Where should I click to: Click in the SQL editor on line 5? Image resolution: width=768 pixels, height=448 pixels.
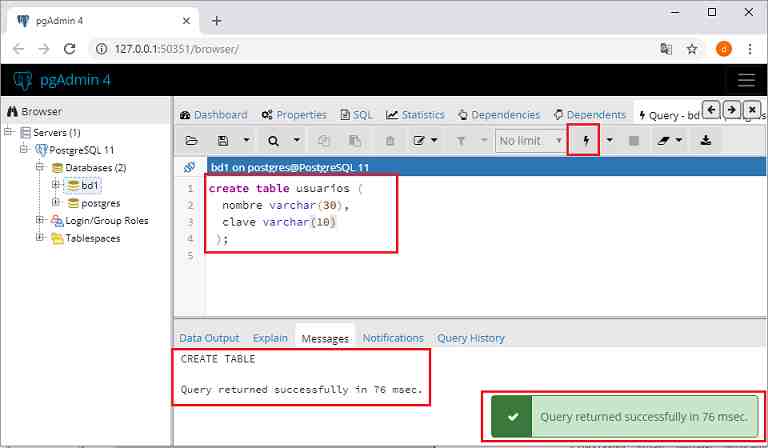pyautogui.click(x=485, y=255)
